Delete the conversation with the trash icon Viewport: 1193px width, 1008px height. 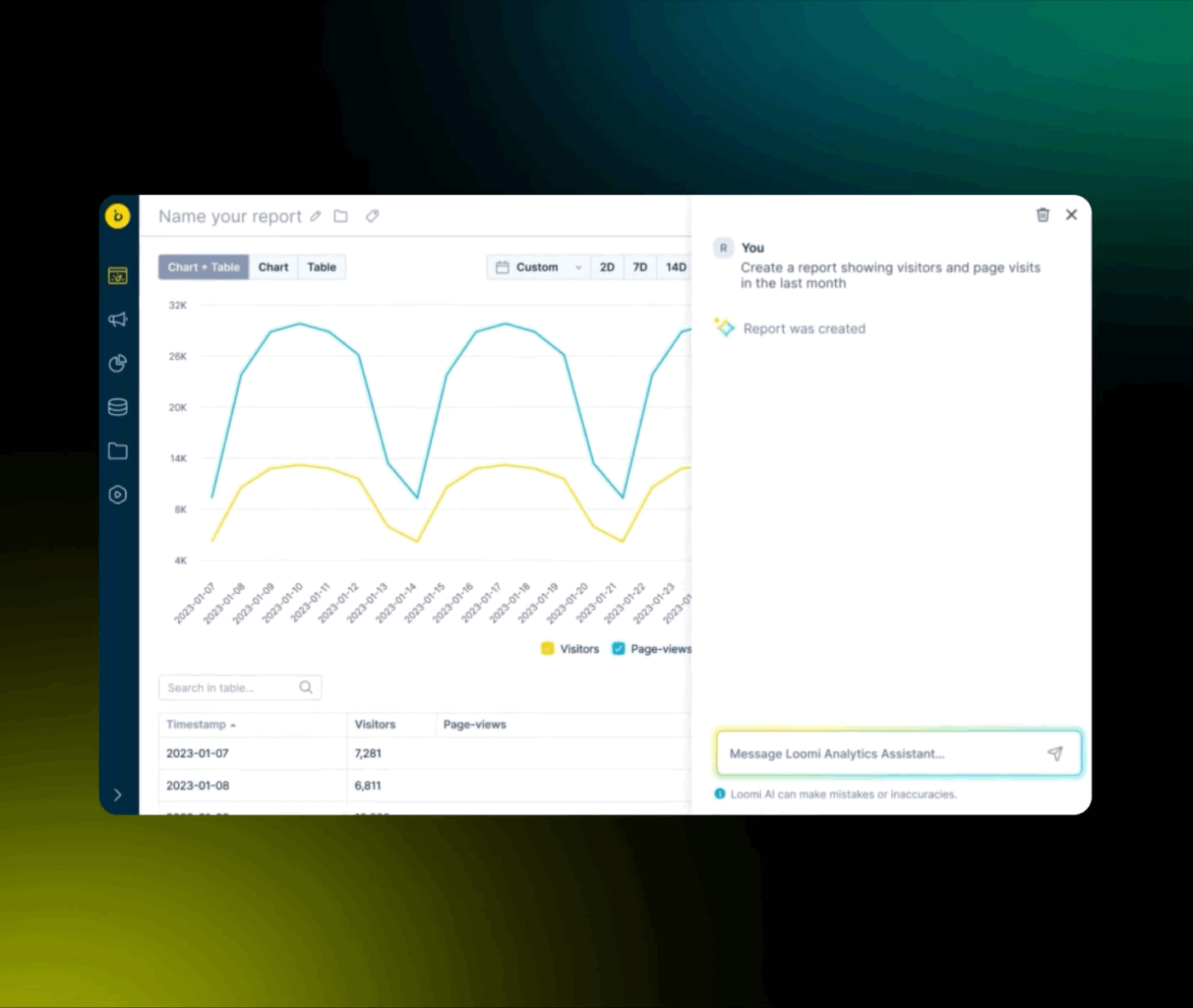(x=1042, y=215)
